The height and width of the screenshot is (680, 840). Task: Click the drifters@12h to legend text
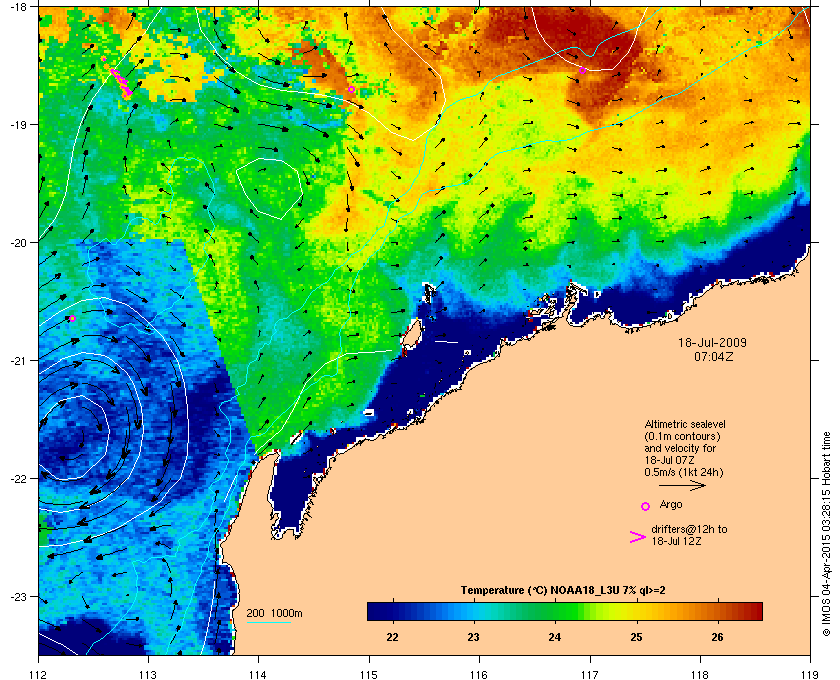click(x=689, y=529)
